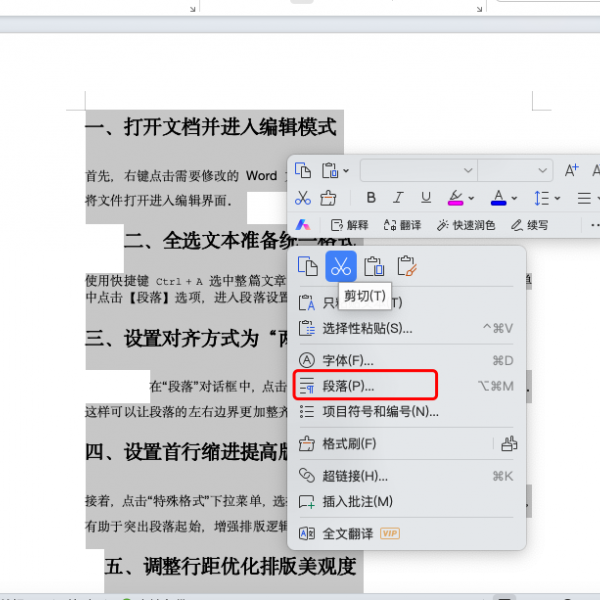This screenshot has height=600, width=600.
Task: Apply the blue font color swatch
Action: coord(499,198)
